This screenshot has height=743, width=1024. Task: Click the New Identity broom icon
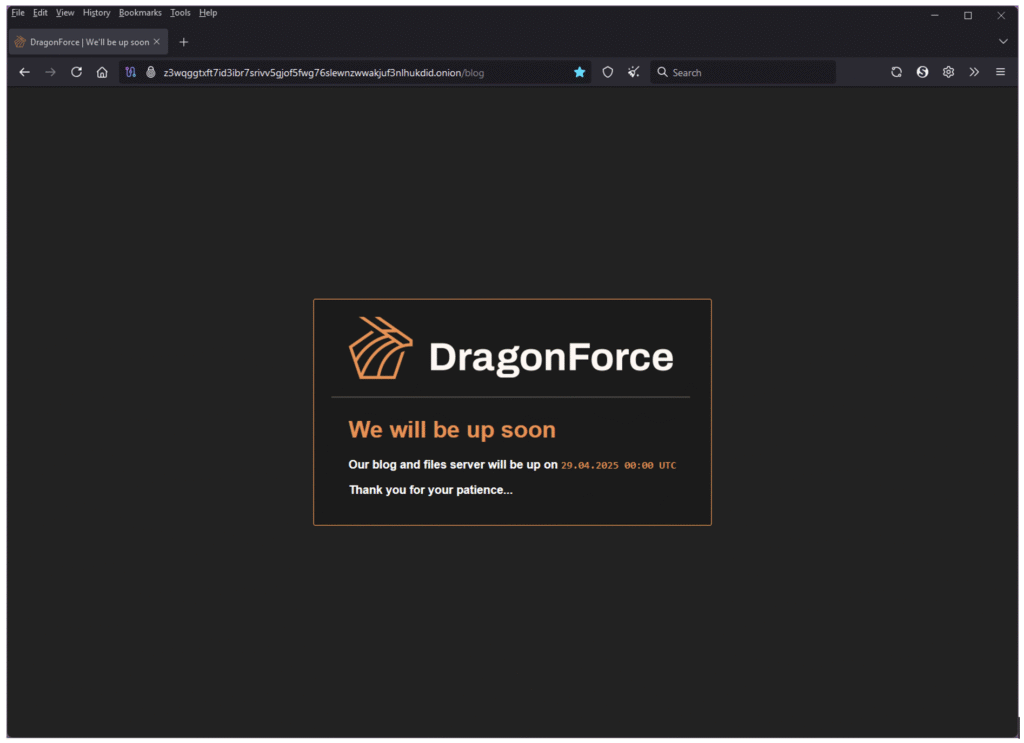tap(633, 72)
